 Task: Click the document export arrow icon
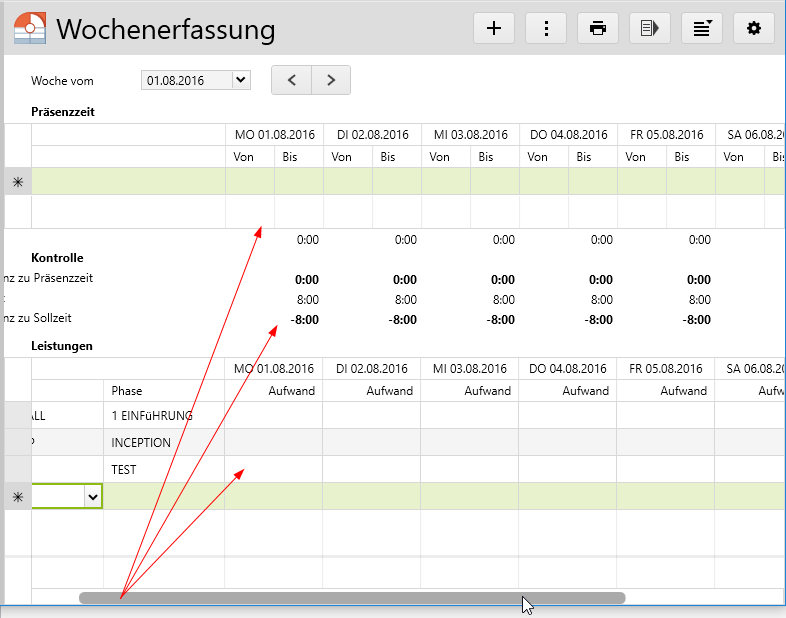coord(650,28)
